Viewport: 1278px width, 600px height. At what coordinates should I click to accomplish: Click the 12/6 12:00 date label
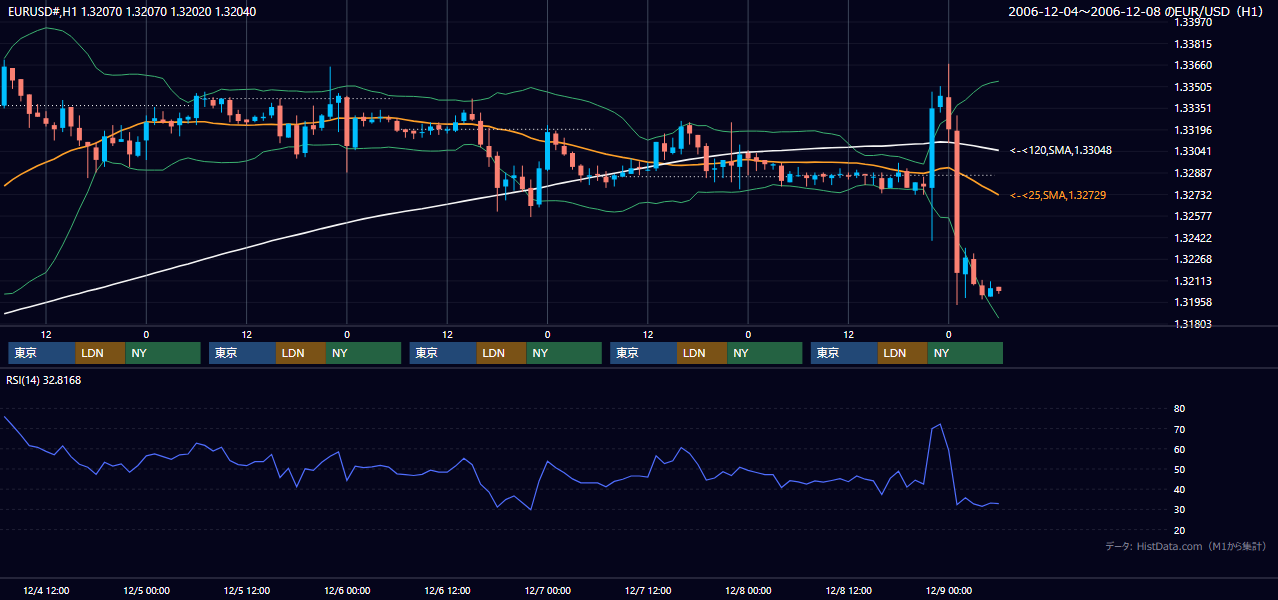pos(447,591)
